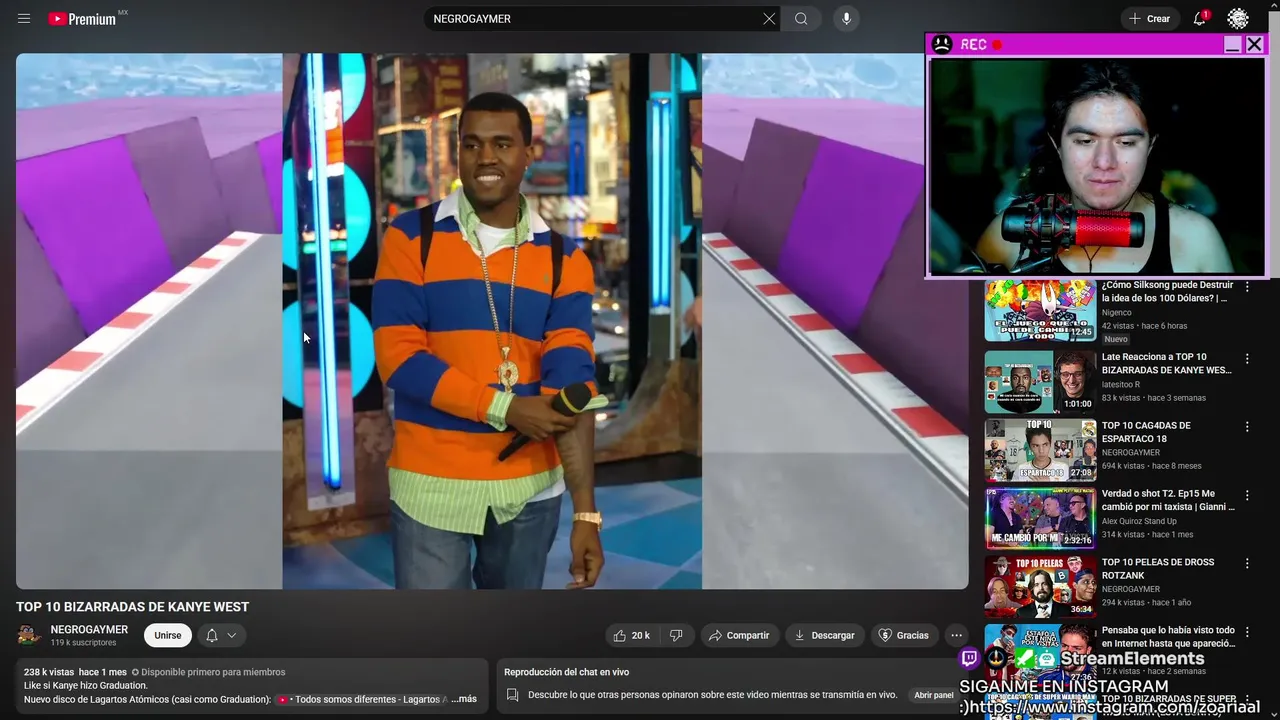
Task: Send a Gracias super thanks
Action: 903,635
